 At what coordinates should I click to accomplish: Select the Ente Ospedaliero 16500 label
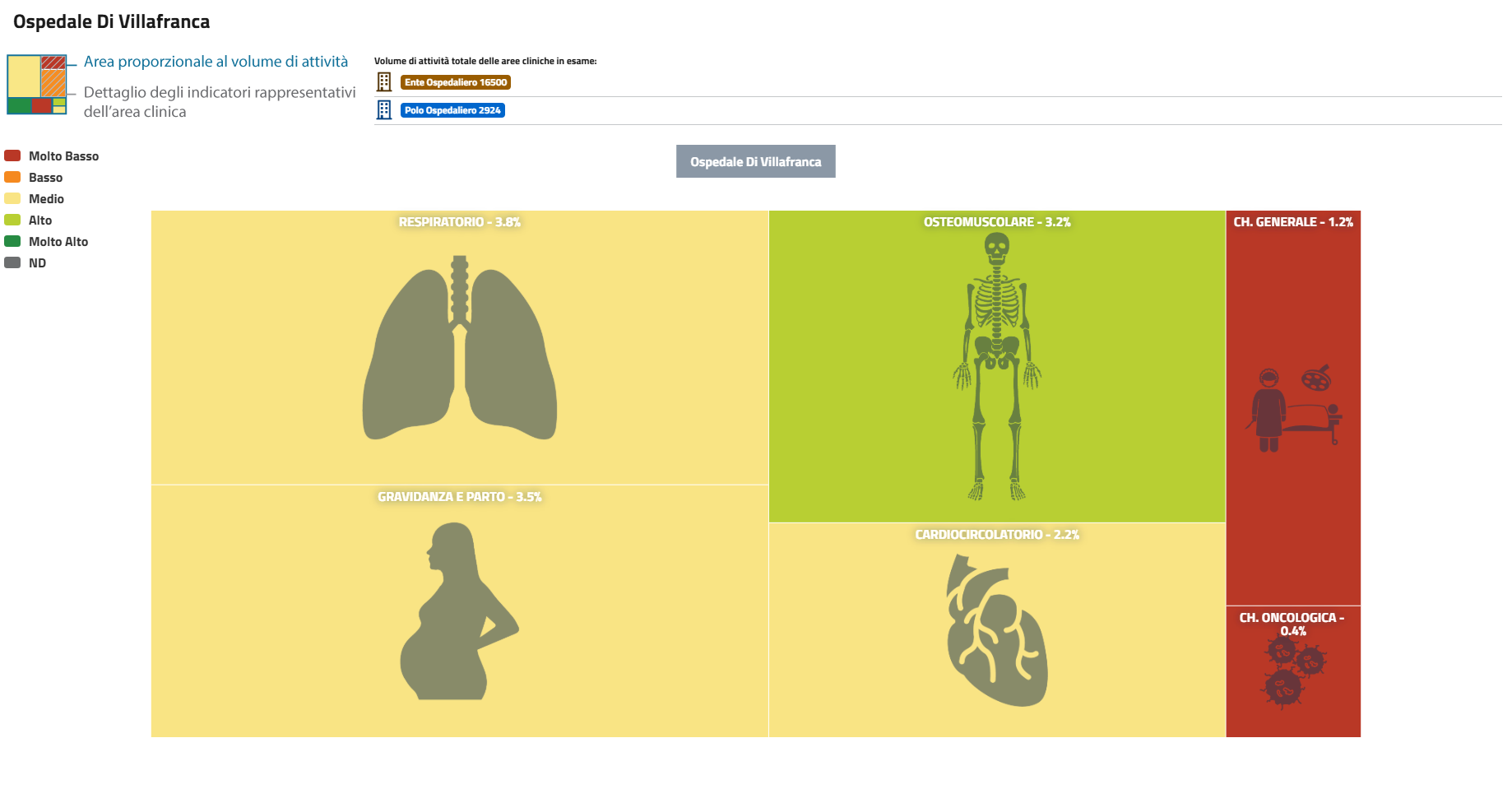(x=456, y=82)
